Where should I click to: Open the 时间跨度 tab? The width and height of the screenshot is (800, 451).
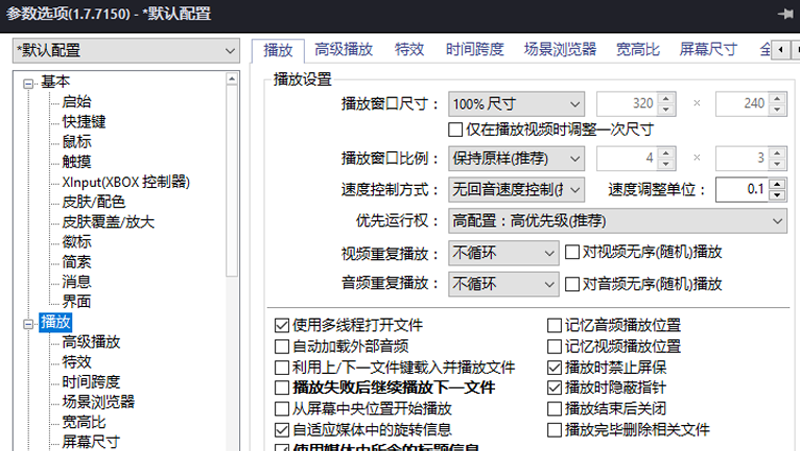(x=474, y=49)
